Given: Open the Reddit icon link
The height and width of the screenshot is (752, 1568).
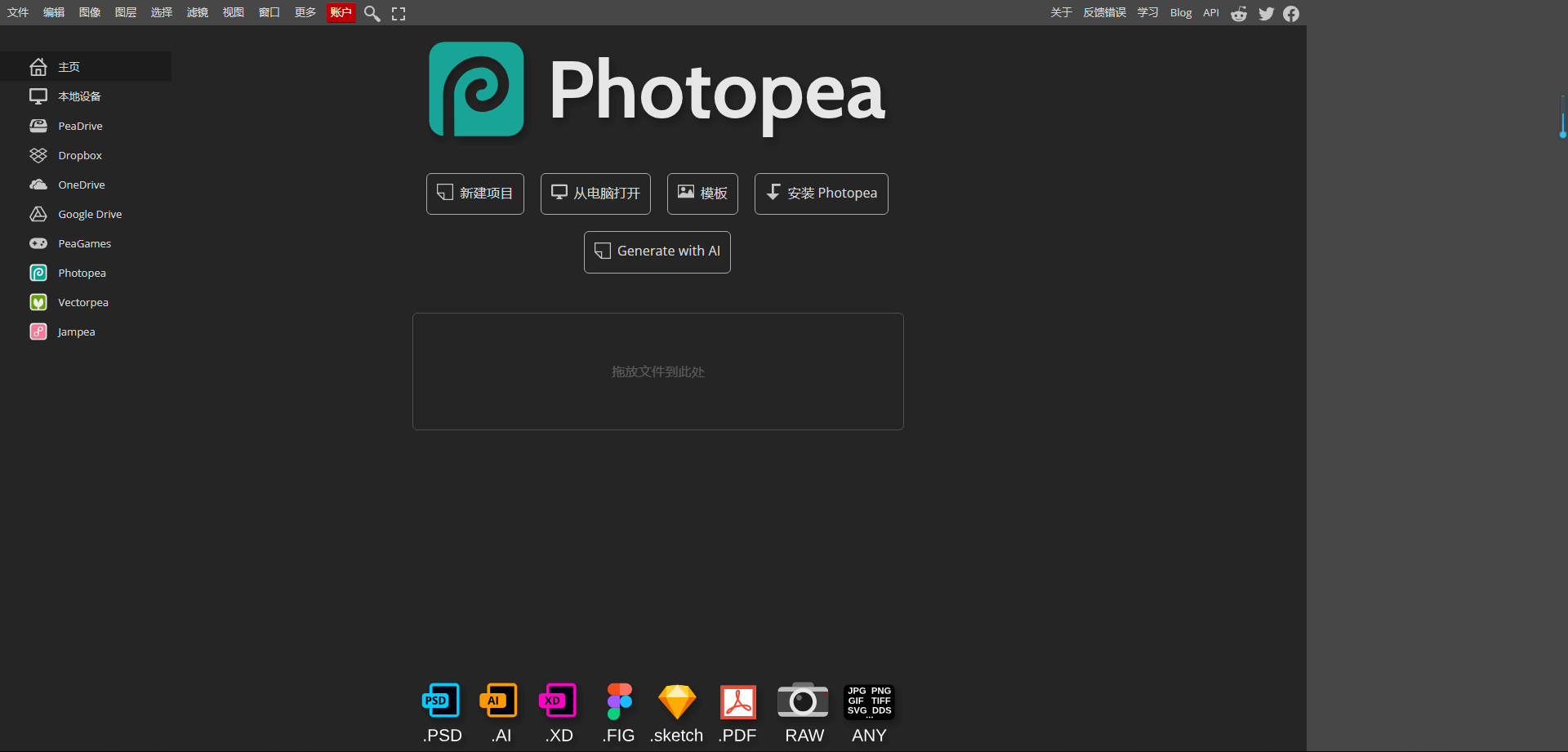Looking at the screenshot, I should pos(1239,13).
